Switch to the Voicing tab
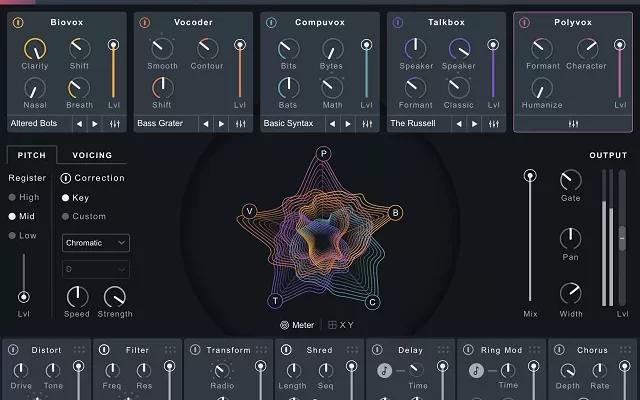This screenshot has width=640, height=400. 92,155
